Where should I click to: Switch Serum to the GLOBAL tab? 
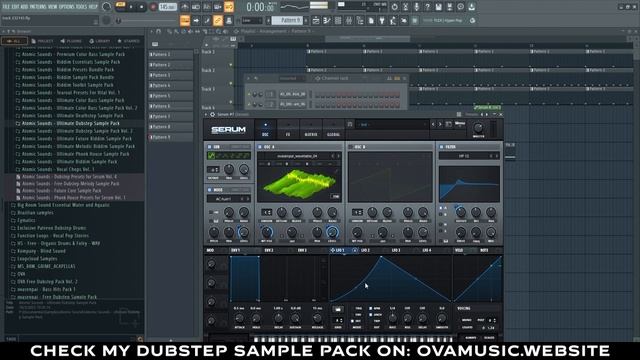(333, 129)
